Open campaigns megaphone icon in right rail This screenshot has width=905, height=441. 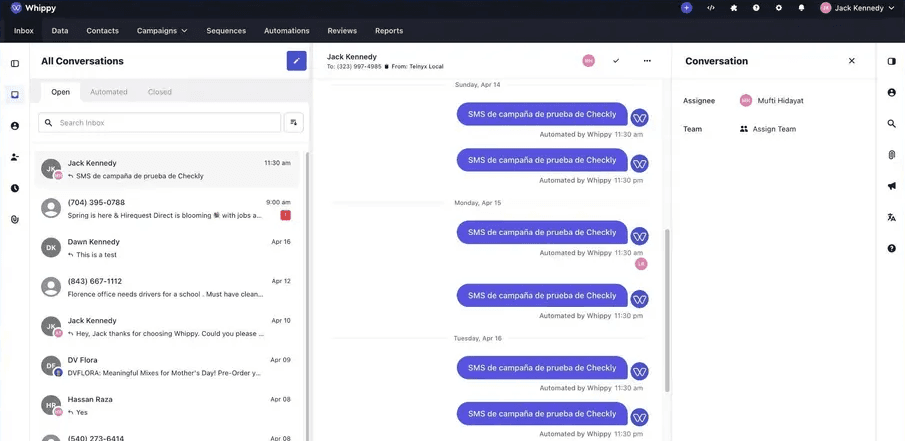coord(892,186)
